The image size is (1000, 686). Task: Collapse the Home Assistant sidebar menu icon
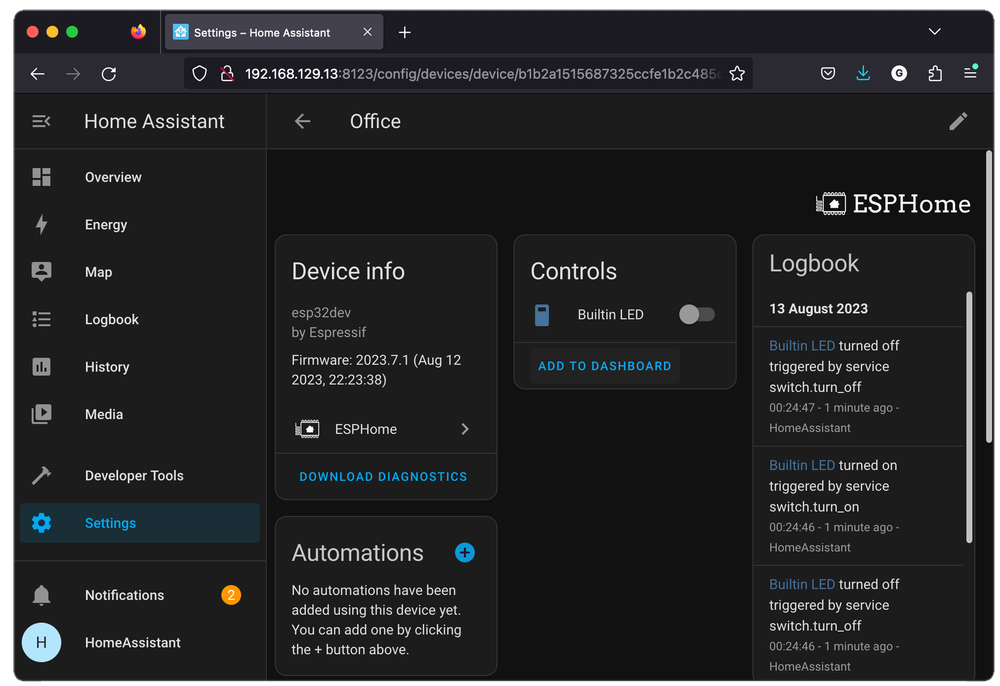pos(41,121)
